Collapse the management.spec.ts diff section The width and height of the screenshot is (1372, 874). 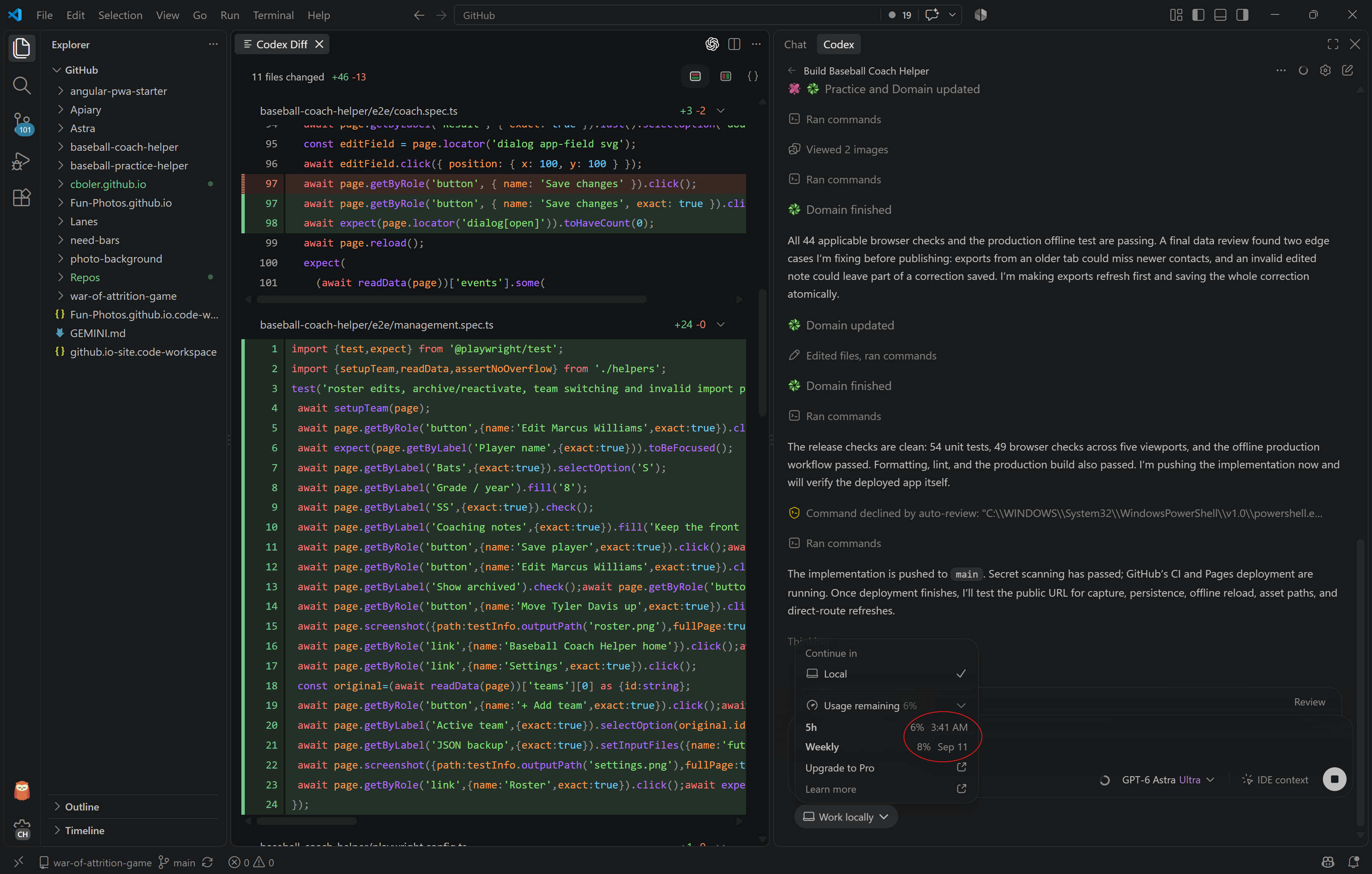click(x=721, y=324)
